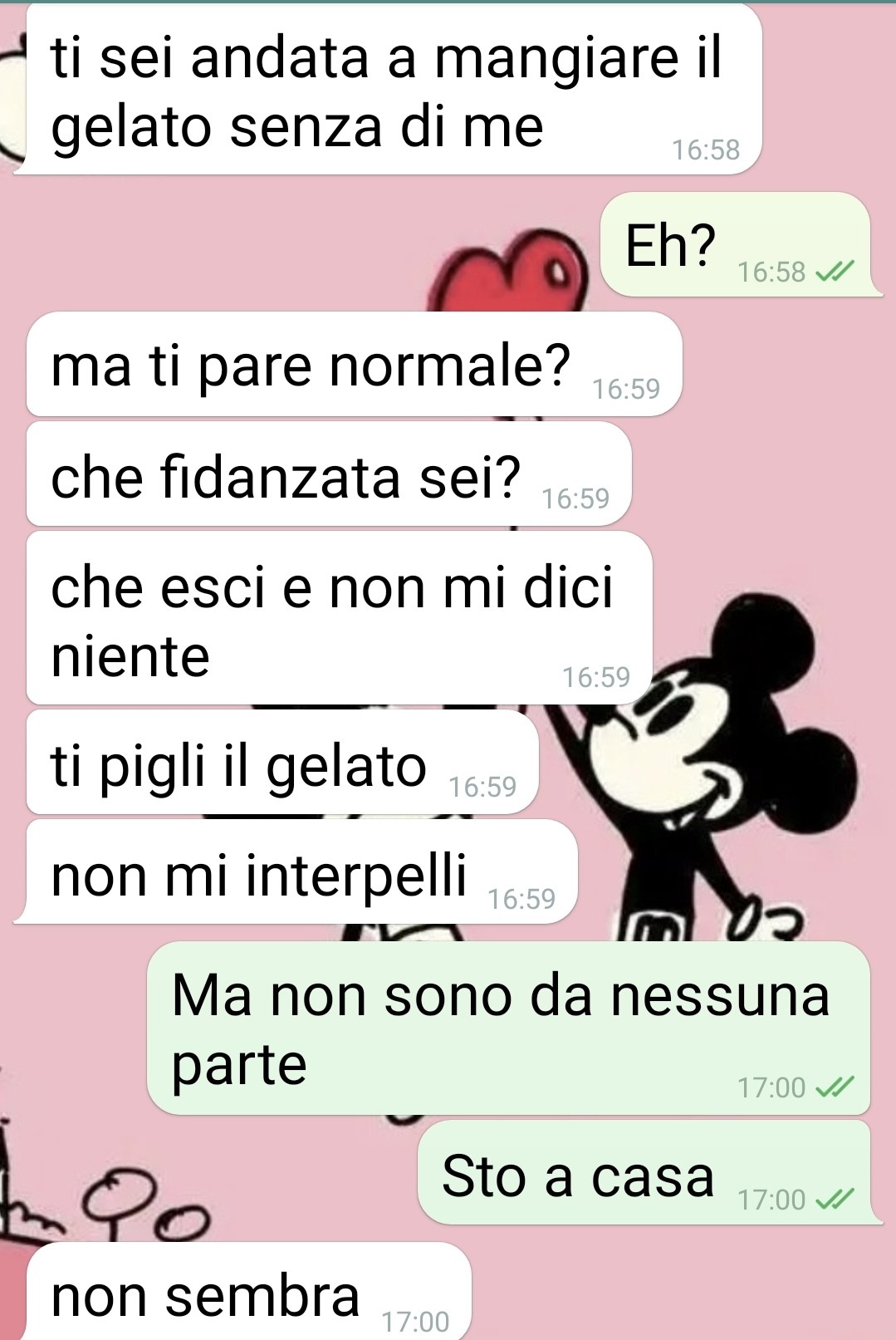Tap the 16:58 timestamp on first message

coord(705,150)
